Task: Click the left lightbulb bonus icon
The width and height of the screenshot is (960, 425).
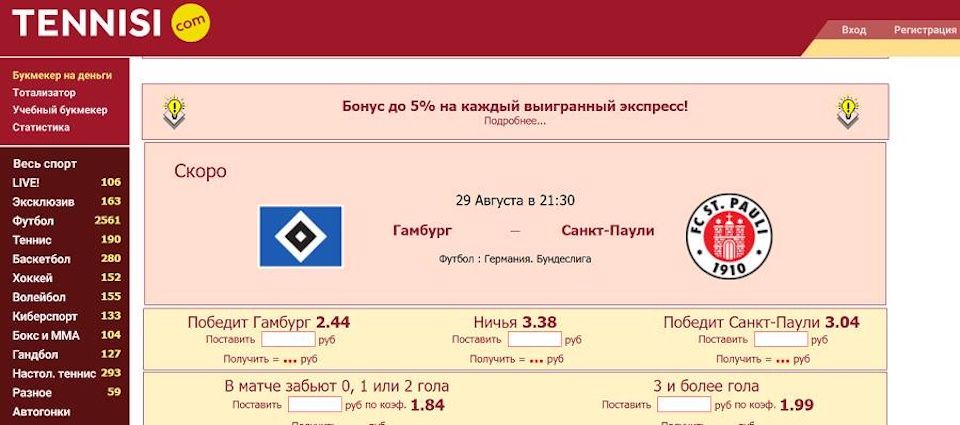Action: (175, 111)
